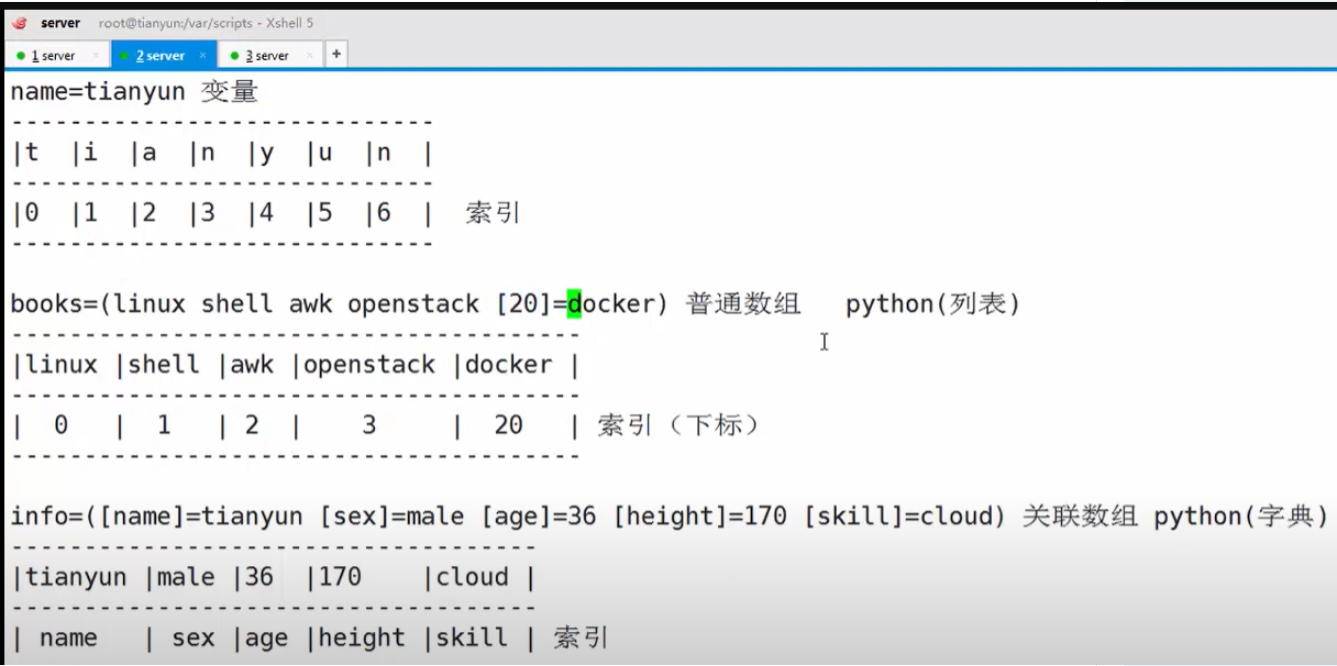Click "[sex]=male" in the info line
Image resolution: width=1337 pixels, height=666 pixels.
point(391,517)
